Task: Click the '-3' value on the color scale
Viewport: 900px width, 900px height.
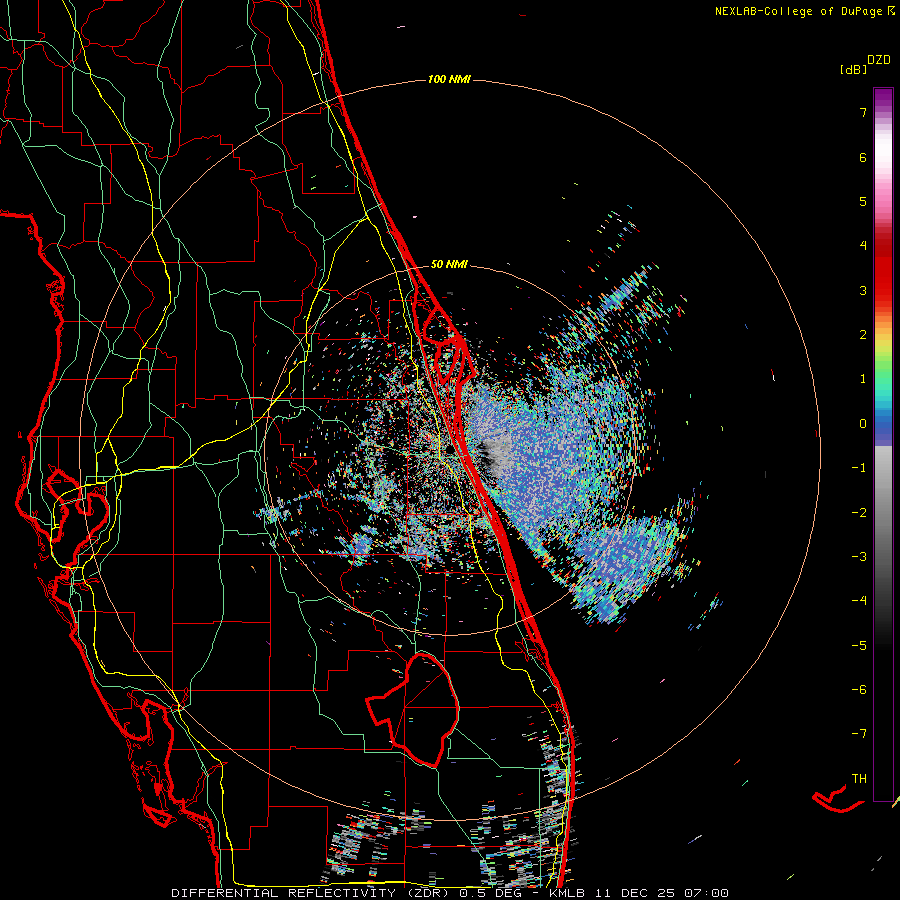Action: pyautogui.click(x=859, y=557)
